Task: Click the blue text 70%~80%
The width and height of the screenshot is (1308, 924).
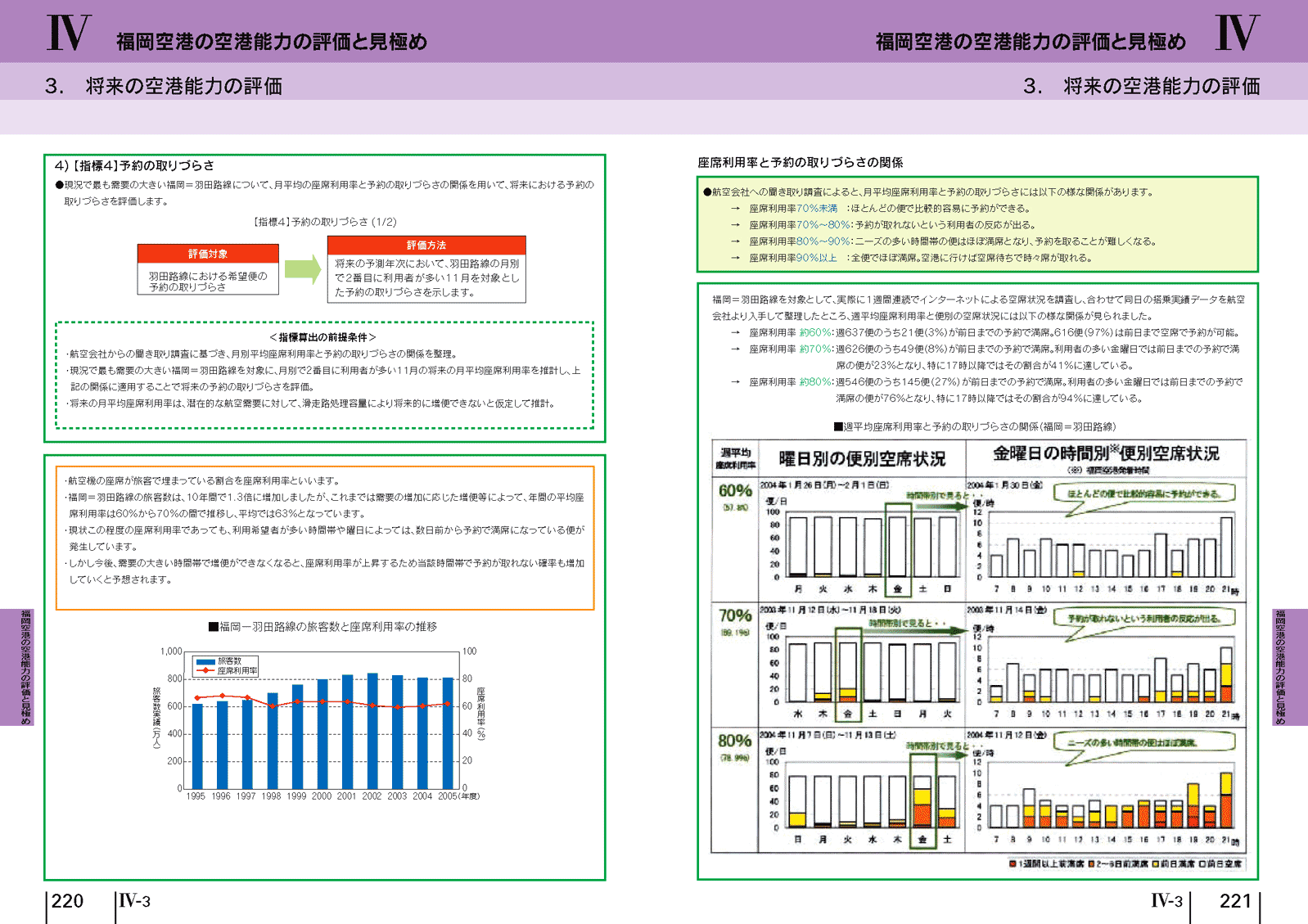Action: point(823,225)
